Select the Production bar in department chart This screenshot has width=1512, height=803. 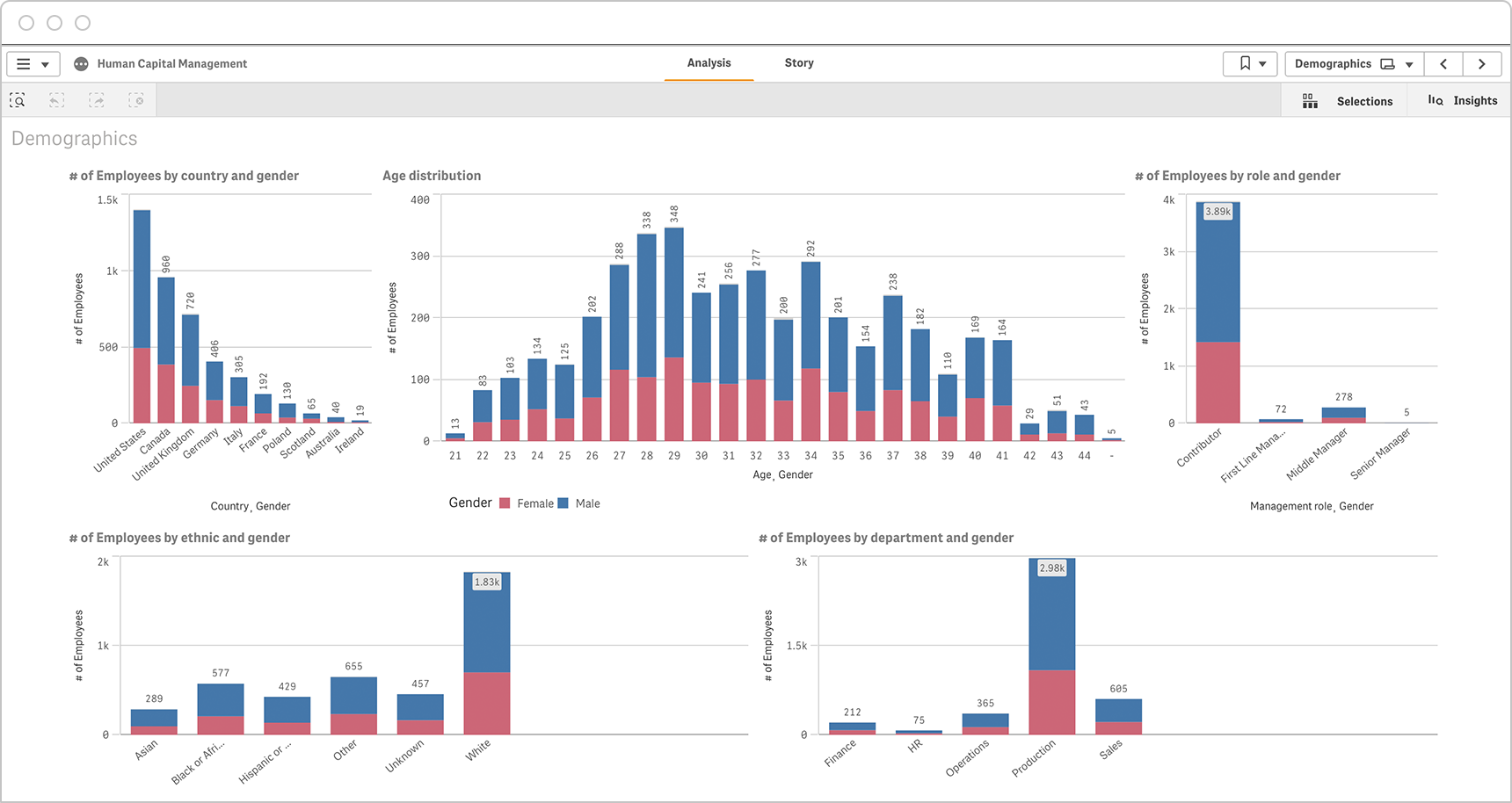tap(1051, 646)
